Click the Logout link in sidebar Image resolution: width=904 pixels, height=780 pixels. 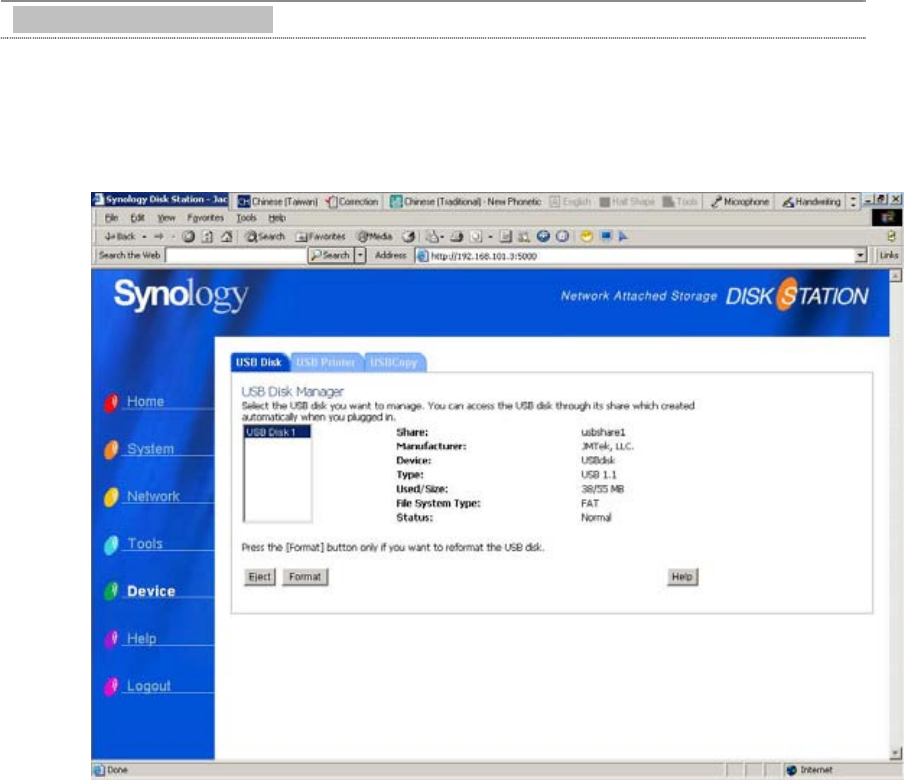[149, 686]
